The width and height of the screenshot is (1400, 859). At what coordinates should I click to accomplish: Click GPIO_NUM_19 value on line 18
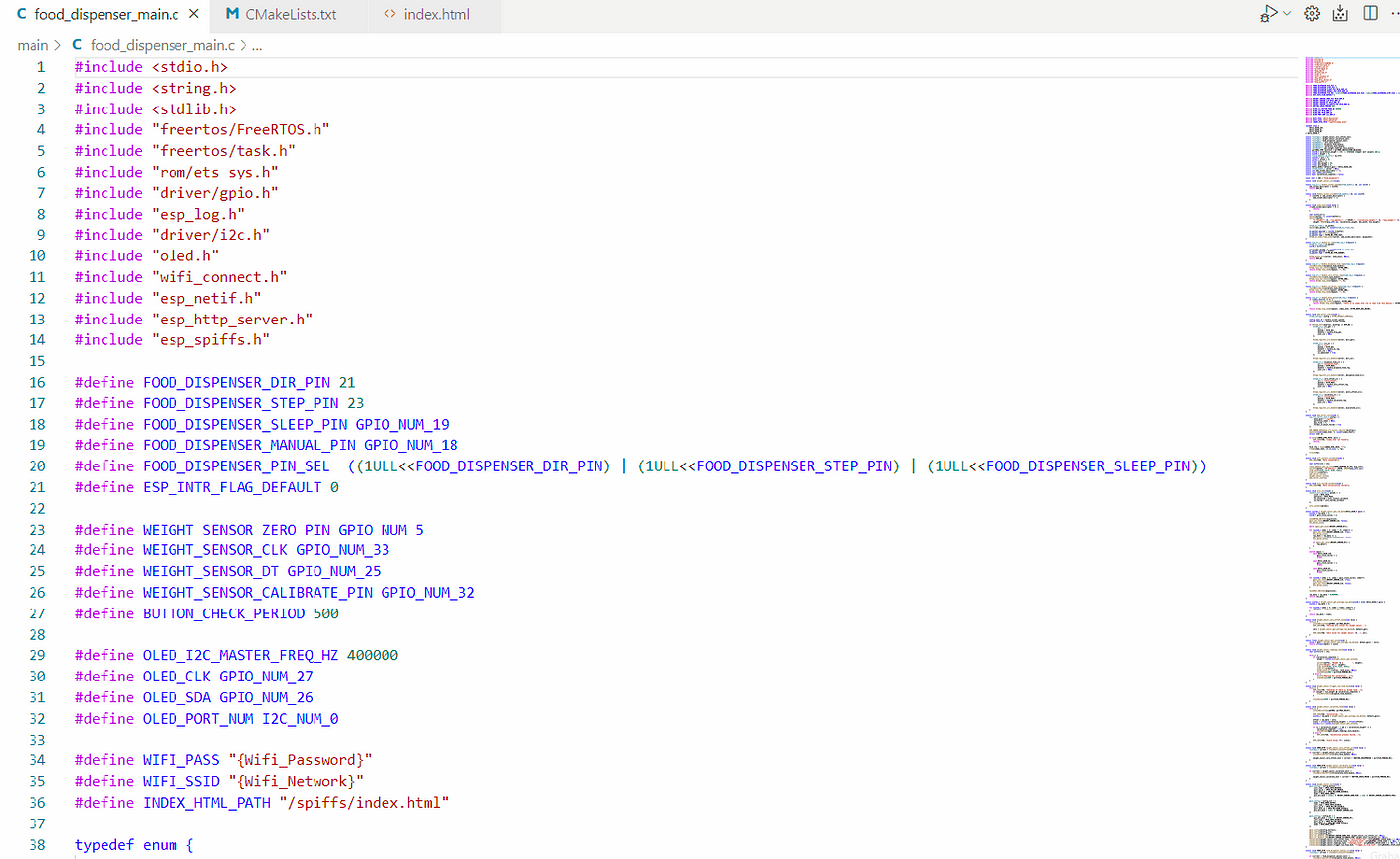pos(402,424)
